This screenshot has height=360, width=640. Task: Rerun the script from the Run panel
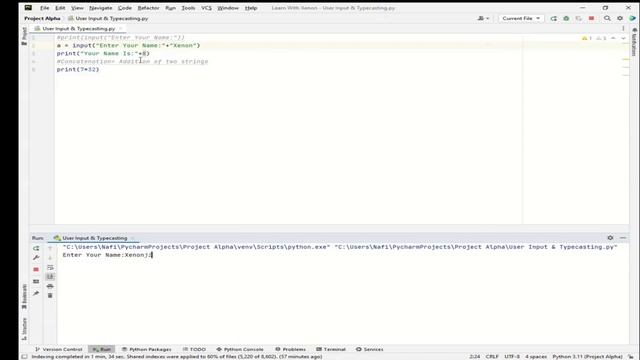(36, 248)
